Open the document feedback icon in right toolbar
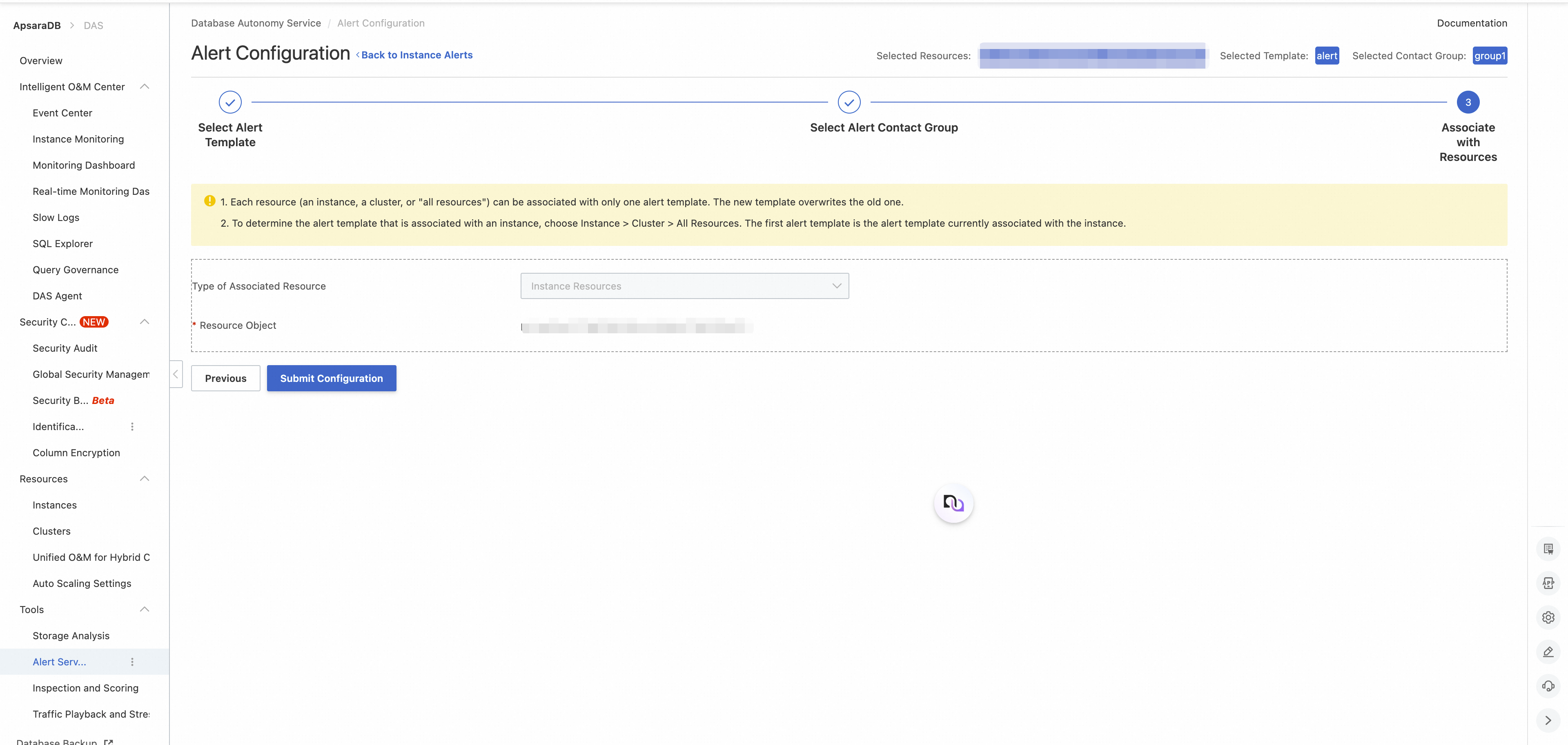Image resolution: width=1568 pixels, height=745 pixels. click(1548, 549)
